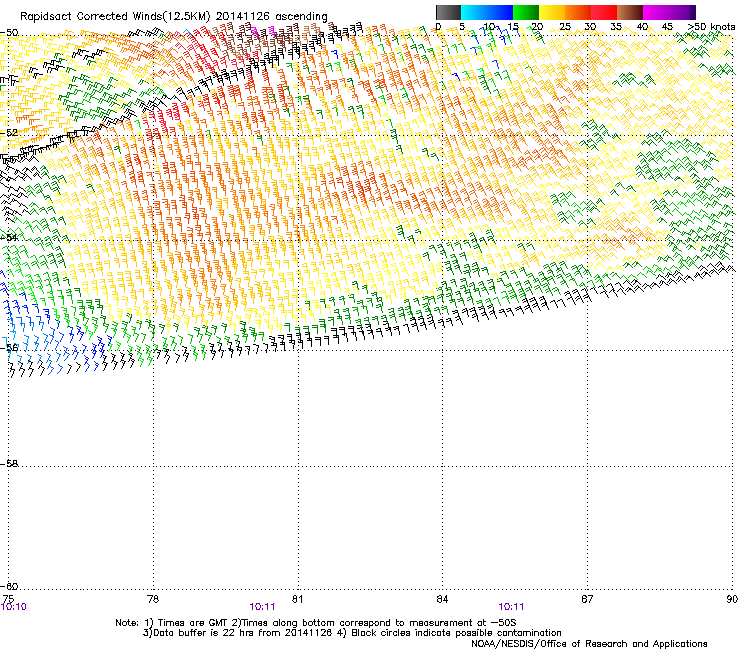Click the '10:11' time label between 84 and 87

512,607
